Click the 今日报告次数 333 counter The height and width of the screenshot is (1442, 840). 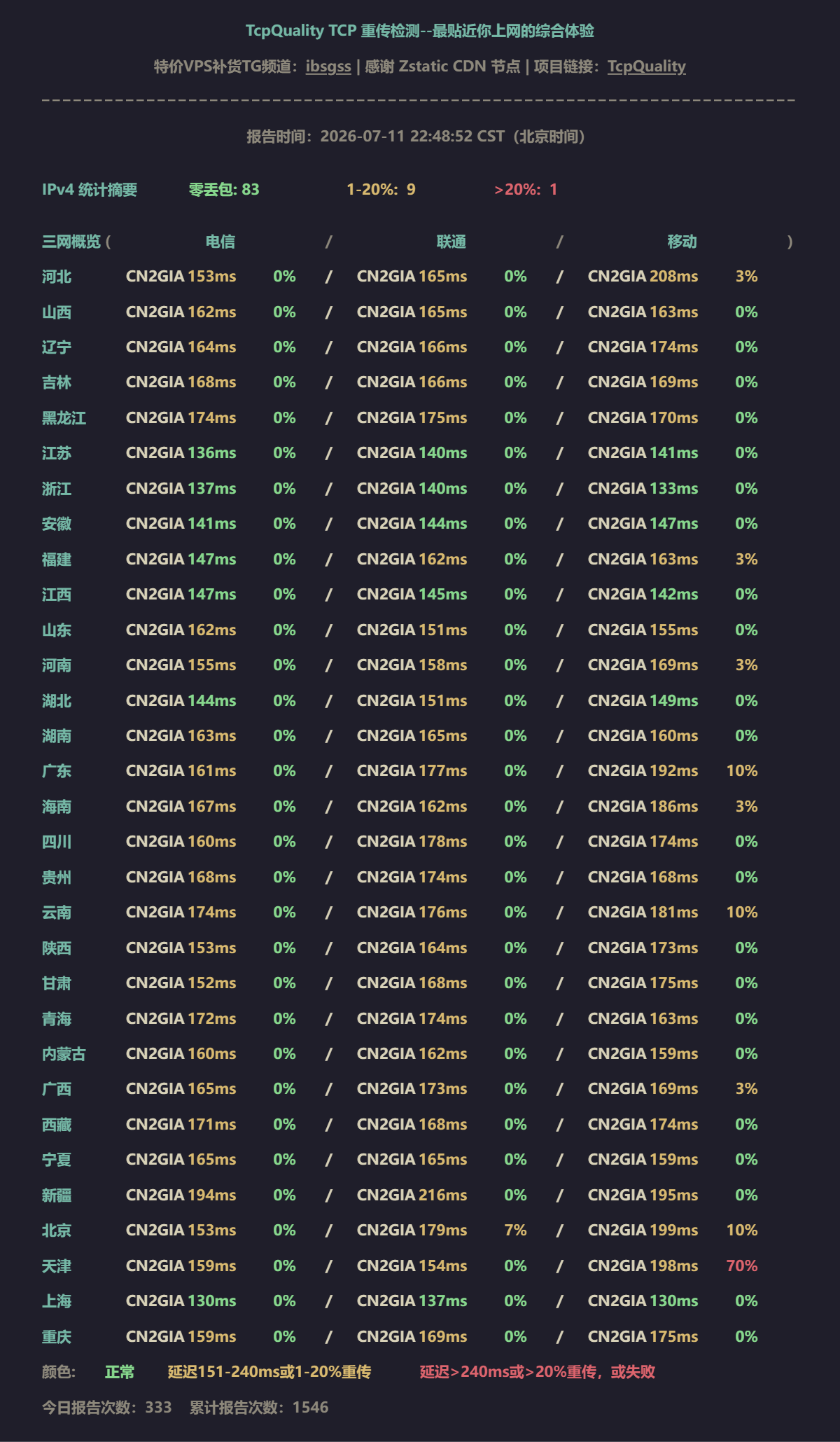(107, 1408)
